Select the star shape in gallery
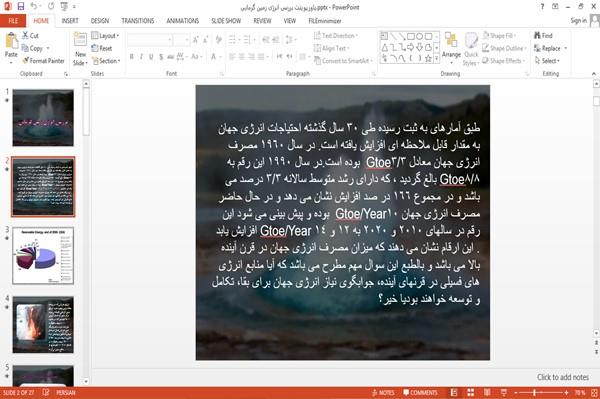The image size is (600, 399). [x=428, y=59]
